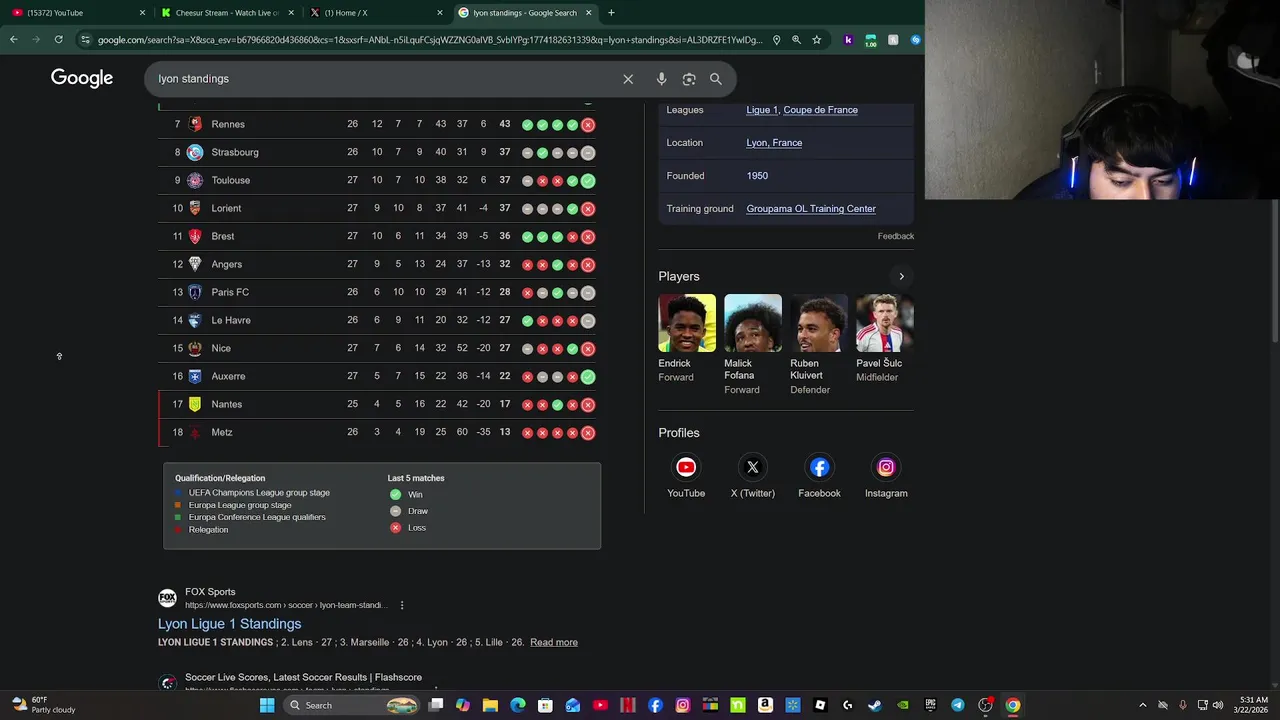The height and width of the screenshot is (720, 1280).
Task: Open the Coupe de France link
Action: point(820,110)
